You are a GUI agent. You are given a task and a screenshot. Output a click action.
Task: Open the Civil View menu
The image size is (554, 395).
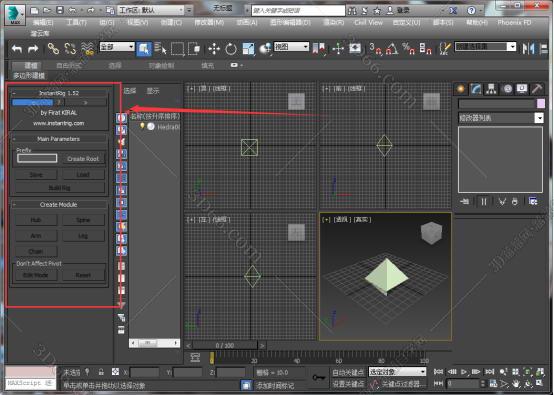click(369, 23)
